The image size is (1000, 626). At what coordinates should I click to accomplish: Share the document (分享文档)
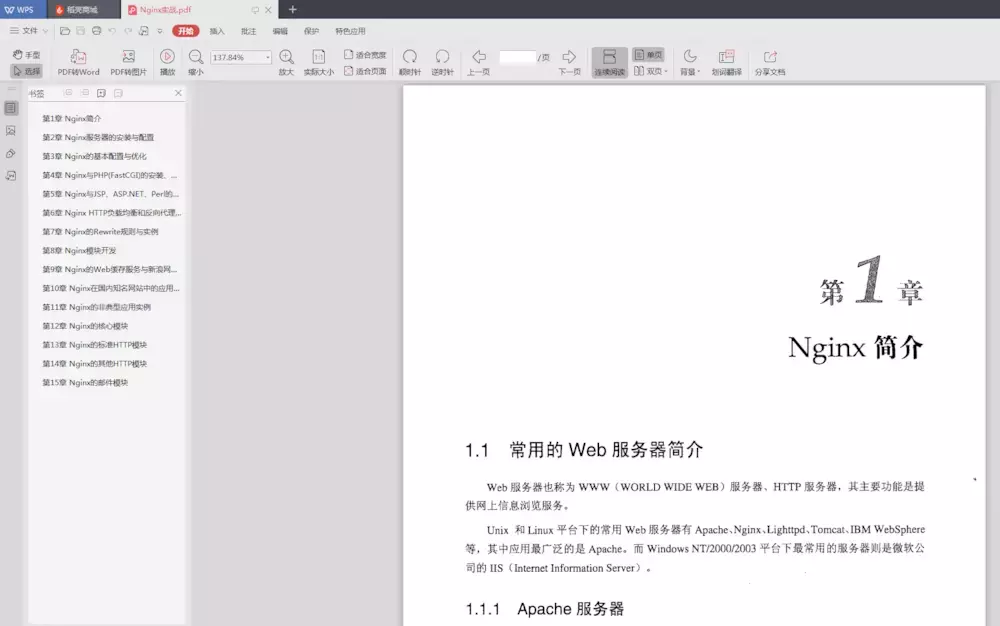[x=770, y=62]
